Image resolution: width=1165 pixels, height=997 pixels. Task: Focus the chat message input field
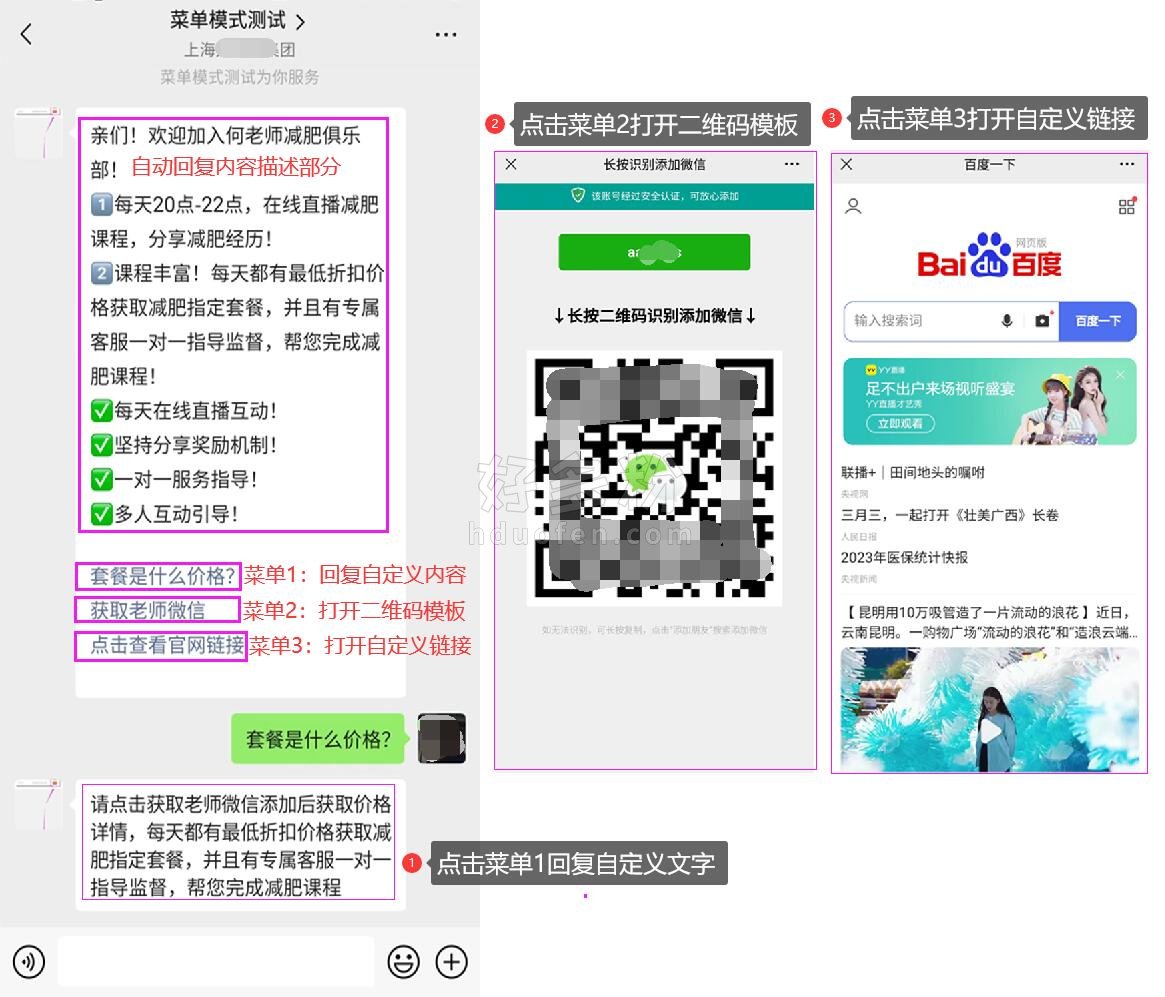coord(215,961)
